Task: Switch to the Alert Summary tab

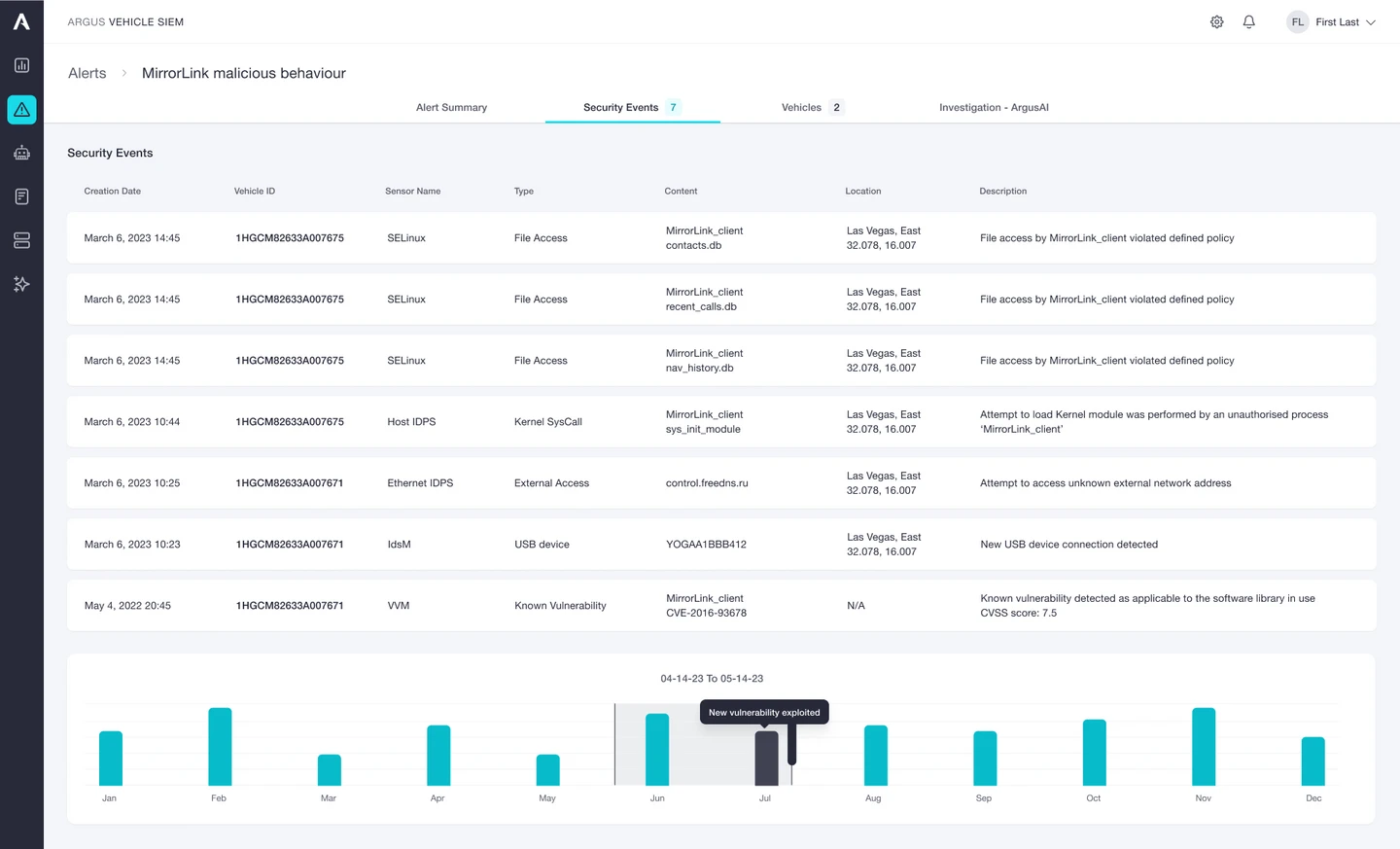Action: click(451, 108)
